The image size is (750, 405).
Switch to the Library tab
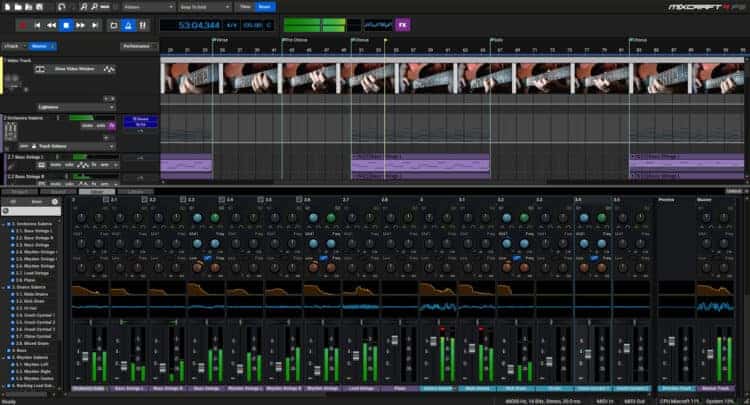coord(135,192)
